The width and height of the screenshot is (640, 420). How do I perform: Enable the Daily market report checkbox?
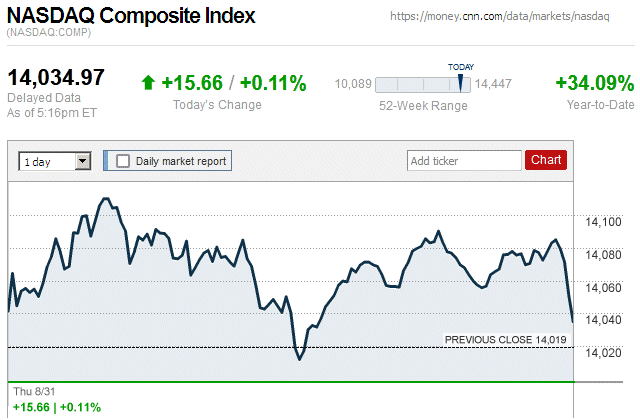pos(123,160)
